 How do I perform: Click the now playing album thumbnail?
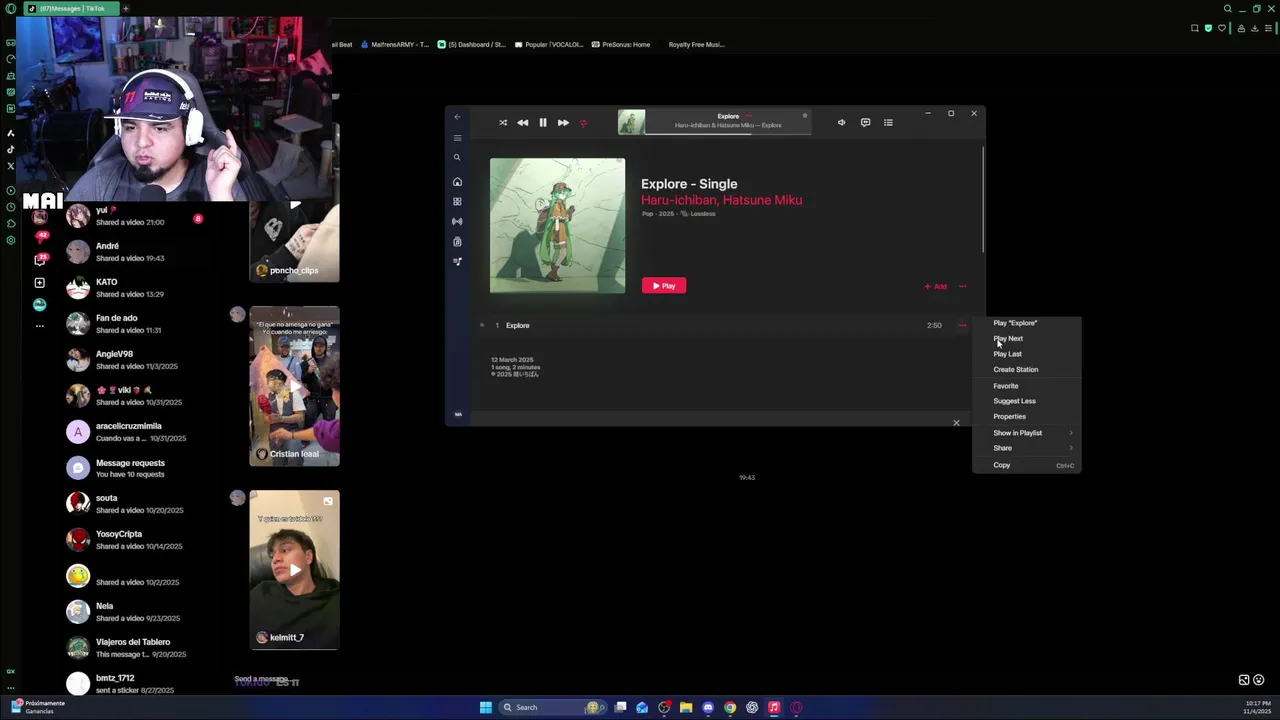[x=631, y=122]
